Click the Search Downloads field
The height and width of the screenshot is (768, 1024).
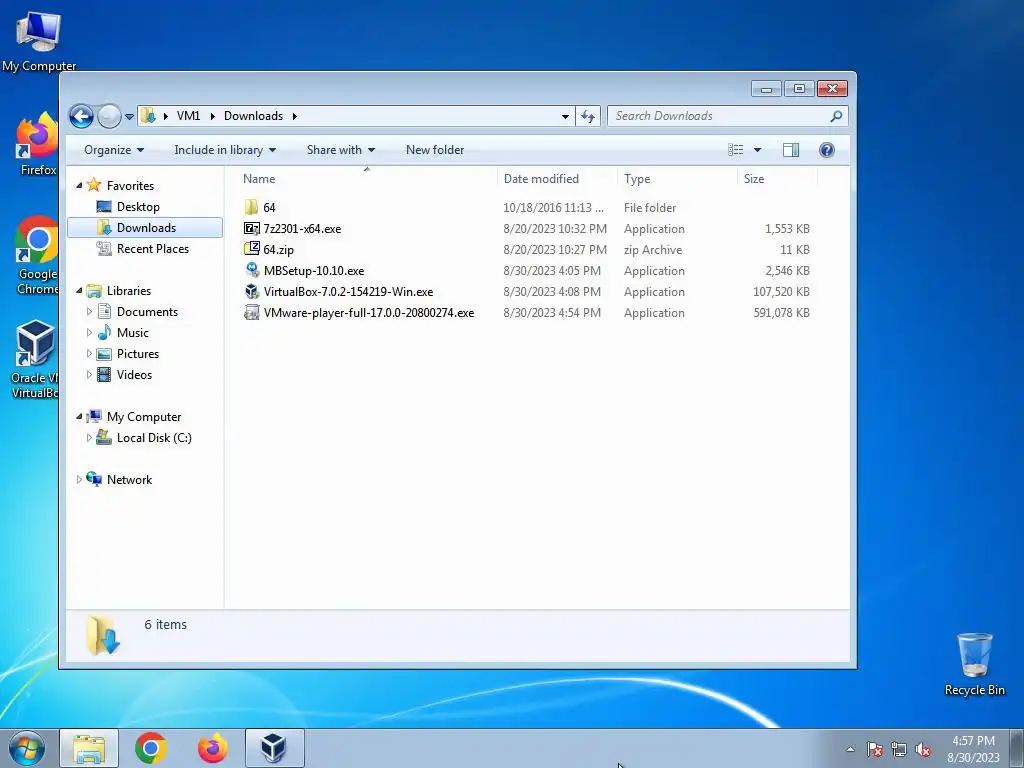[728, 116]
